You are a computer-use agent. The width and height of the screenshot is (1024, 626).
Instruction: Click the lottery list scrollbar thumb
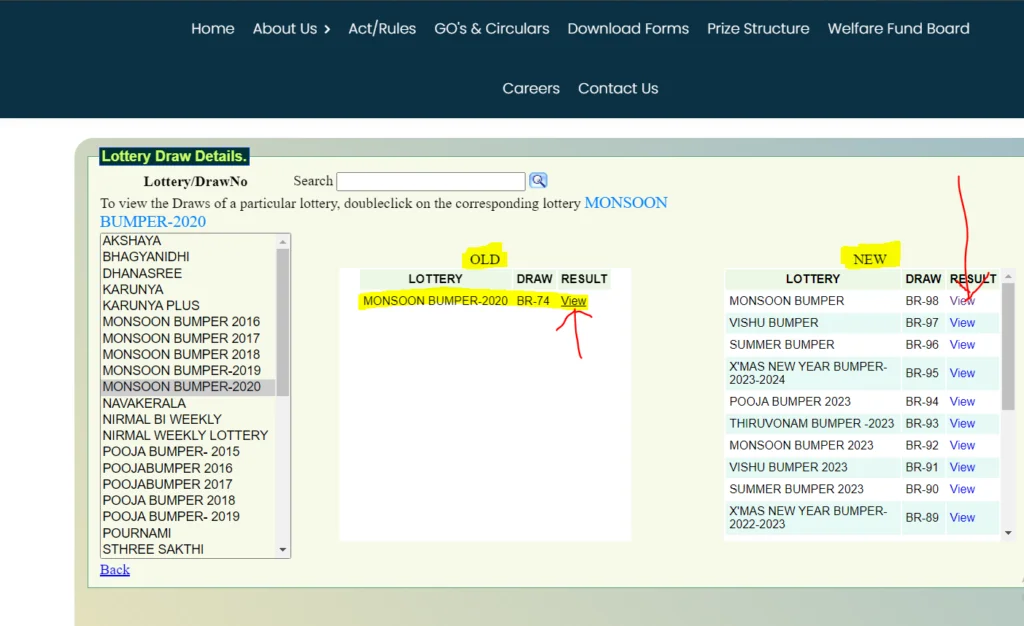[x=283, y=322]
